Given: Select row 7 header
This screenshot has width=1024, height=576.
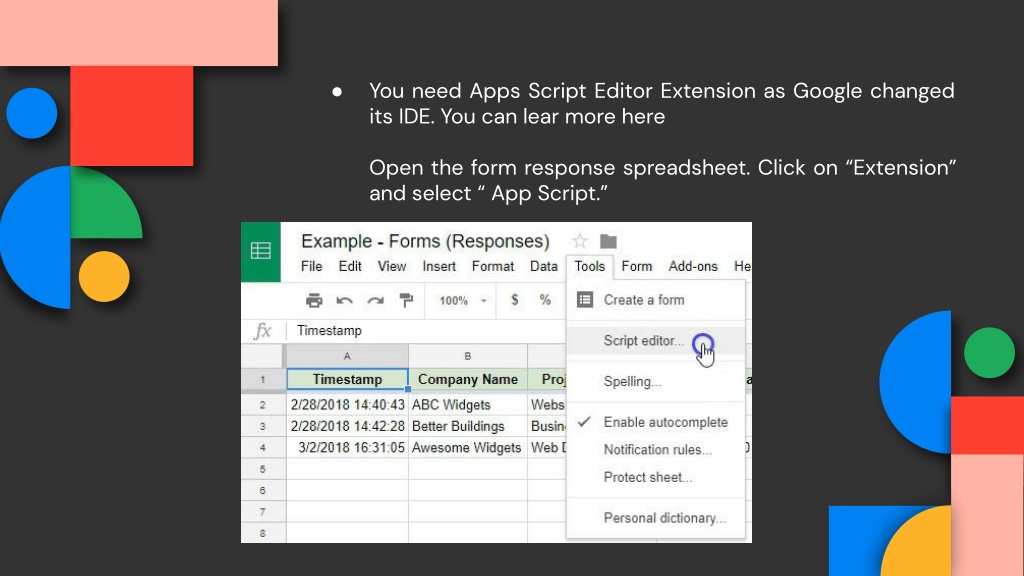Looking at the screenshot, I should pos(263,512).
